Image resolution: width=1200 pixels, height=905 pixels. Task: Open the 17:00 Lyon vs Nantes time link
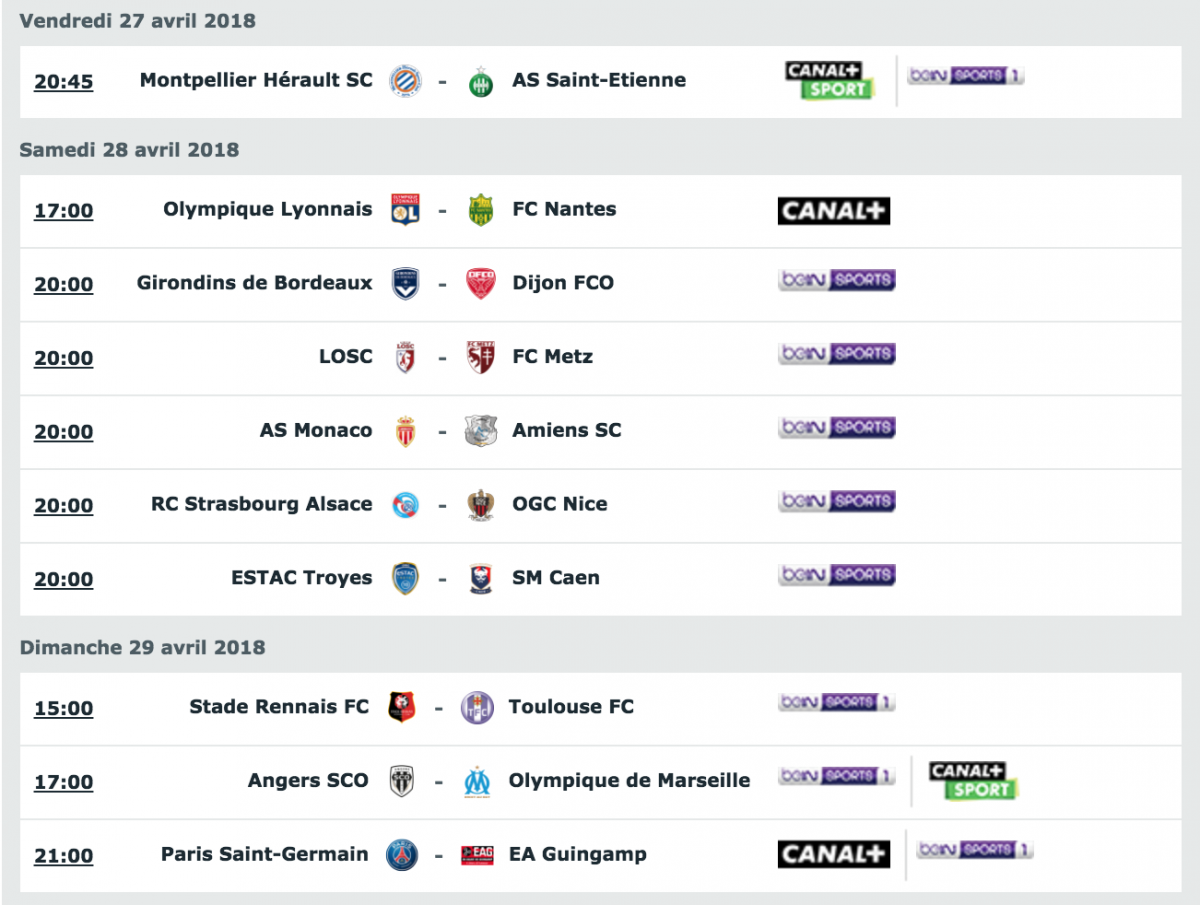pos(64,211)
